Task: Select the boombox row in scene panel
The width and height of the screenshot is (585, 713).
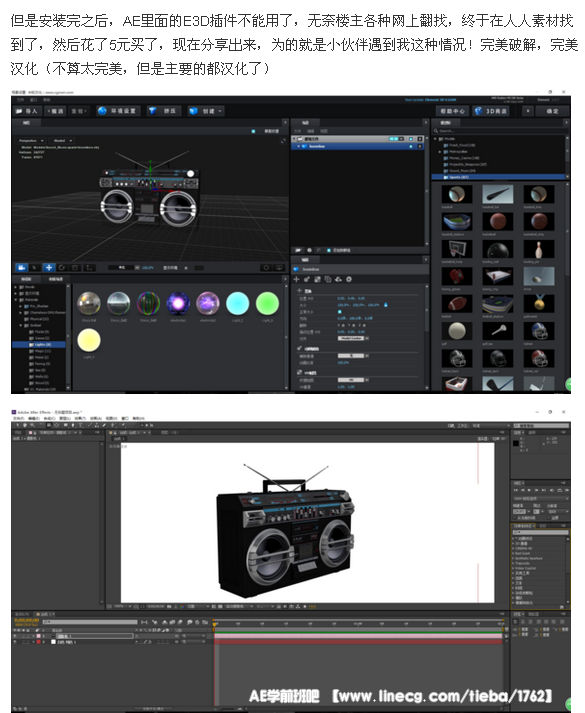Action: 357,146
